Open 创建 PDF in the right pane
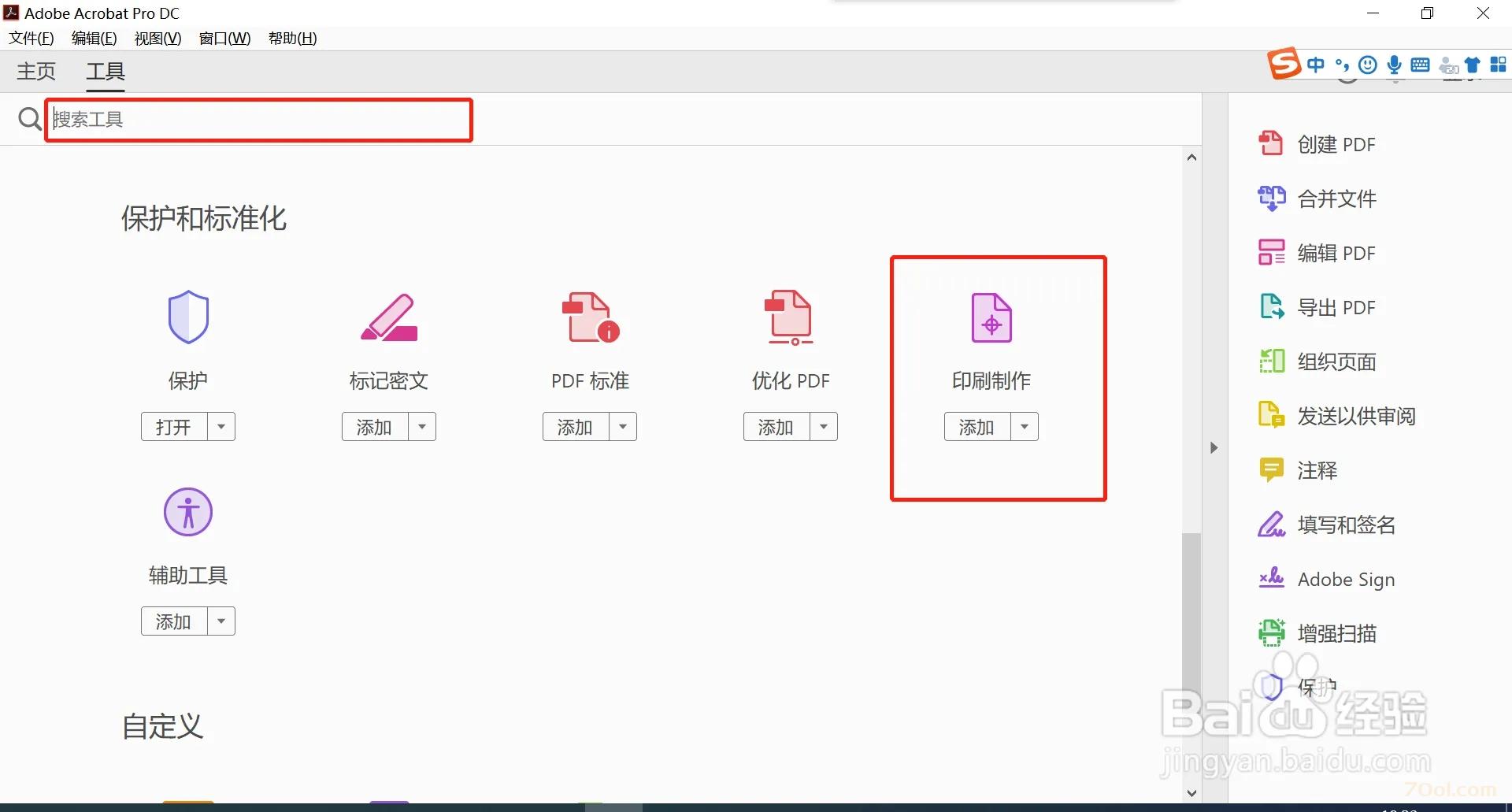1512x812 pixels. [1317, 143]
